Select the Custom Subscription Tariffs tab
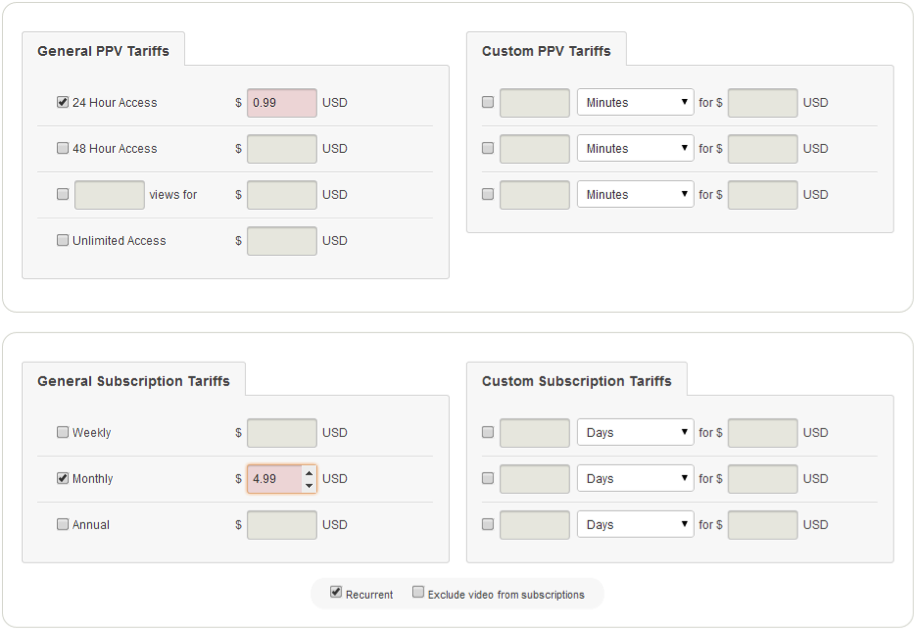This screenshot has height=630, width=915. 577,382
